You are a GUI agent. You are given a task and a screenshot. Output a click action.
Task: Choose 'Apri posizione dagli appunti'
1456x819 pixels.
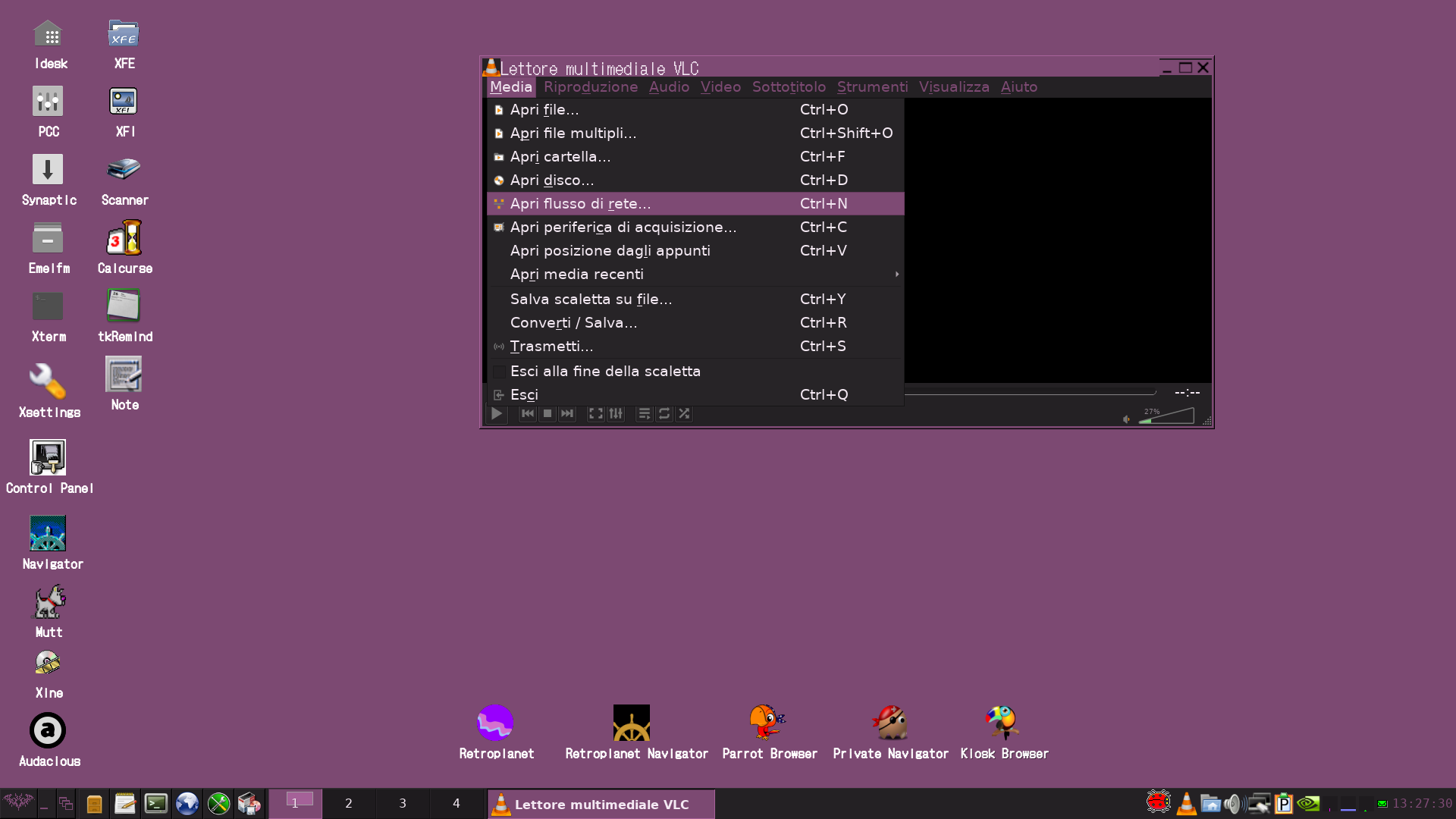[695, 251]
